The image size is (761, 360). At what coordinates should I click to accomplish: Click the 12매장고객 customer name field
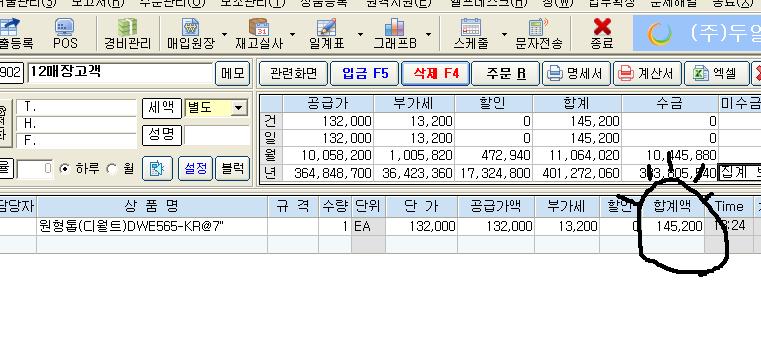pyautogui.click(x=120, y=73)
